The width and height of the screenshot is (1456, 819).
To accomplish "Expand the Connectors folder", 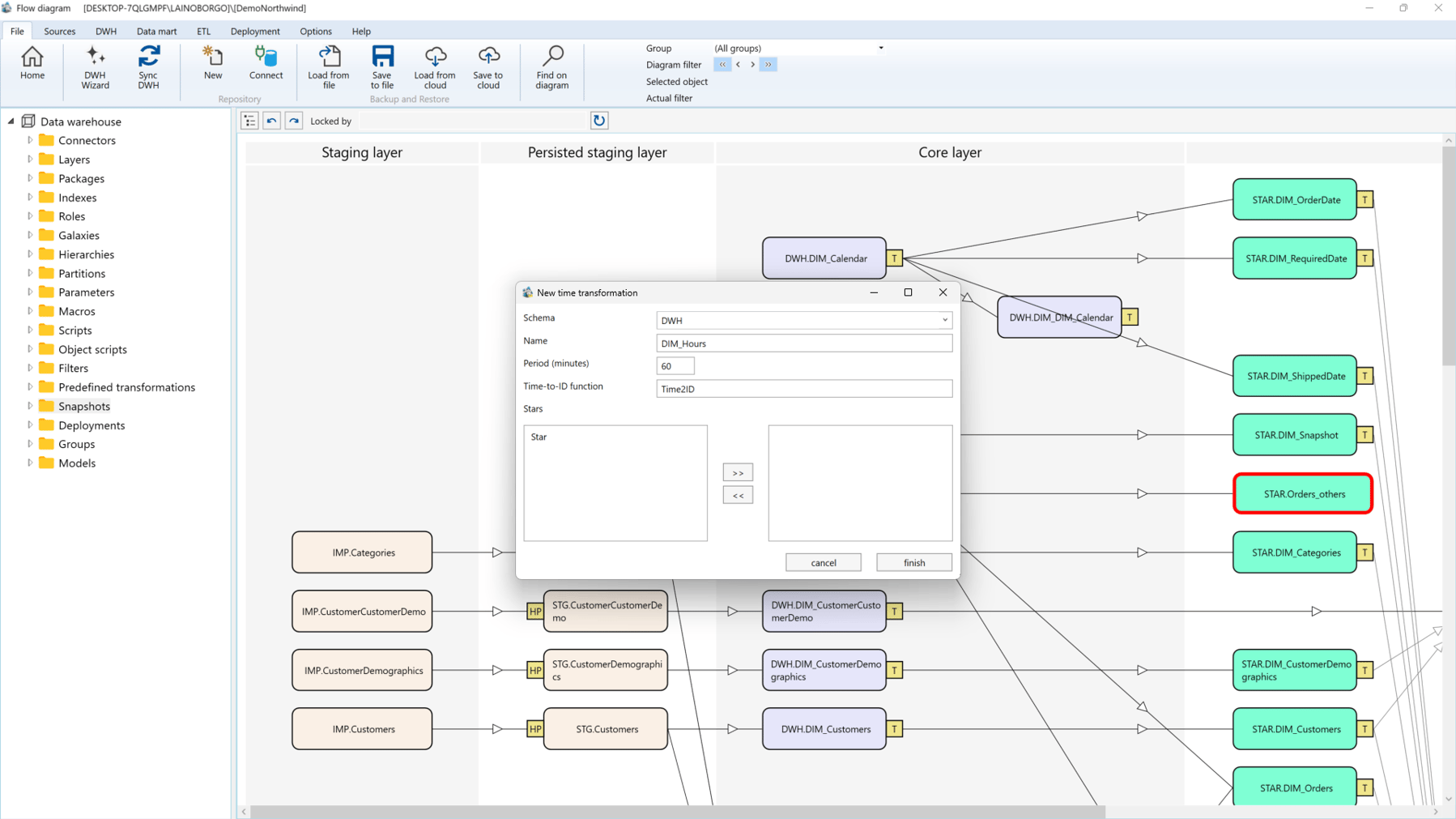I will [x=30, y=140].
